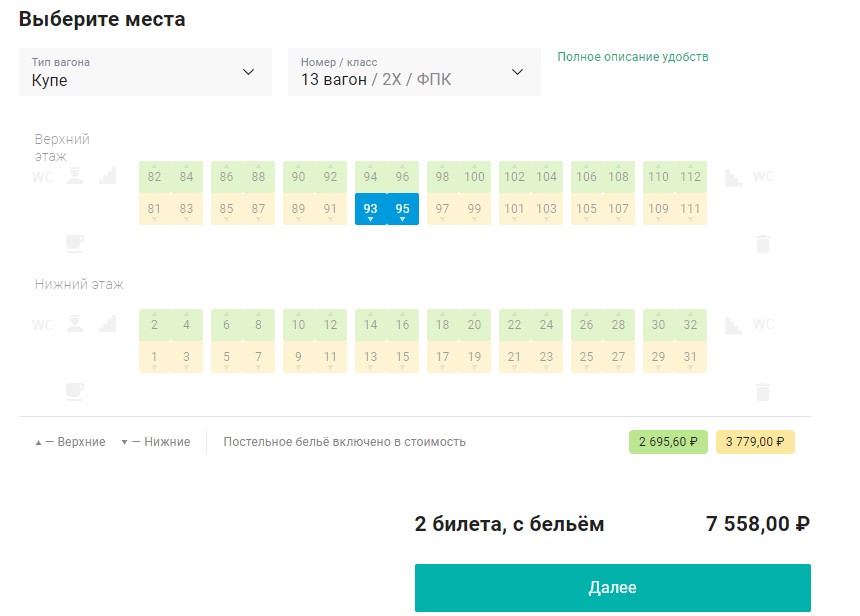Click the lower floor trash bin icon
The width and height of the screenshot is (860, 616).
click(763, 392)
